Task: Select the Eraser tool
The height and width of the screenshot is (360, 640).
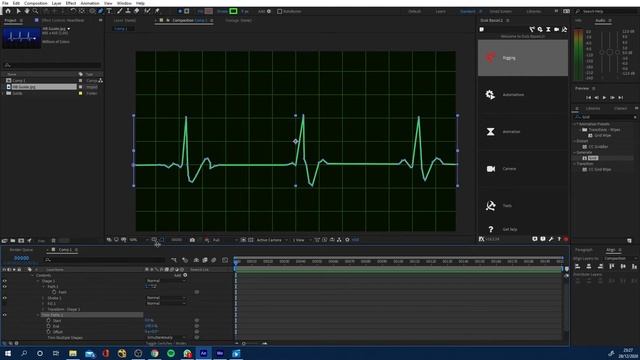Action: point(137,11)
